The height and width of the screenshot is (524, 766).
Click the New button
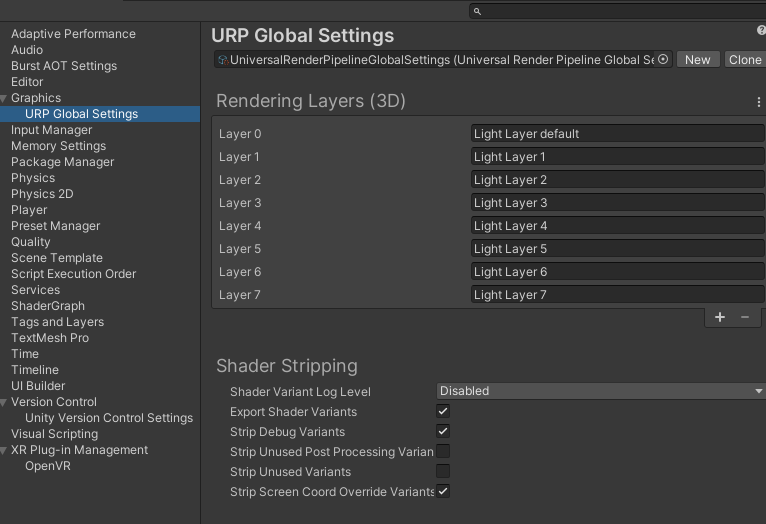697,60
